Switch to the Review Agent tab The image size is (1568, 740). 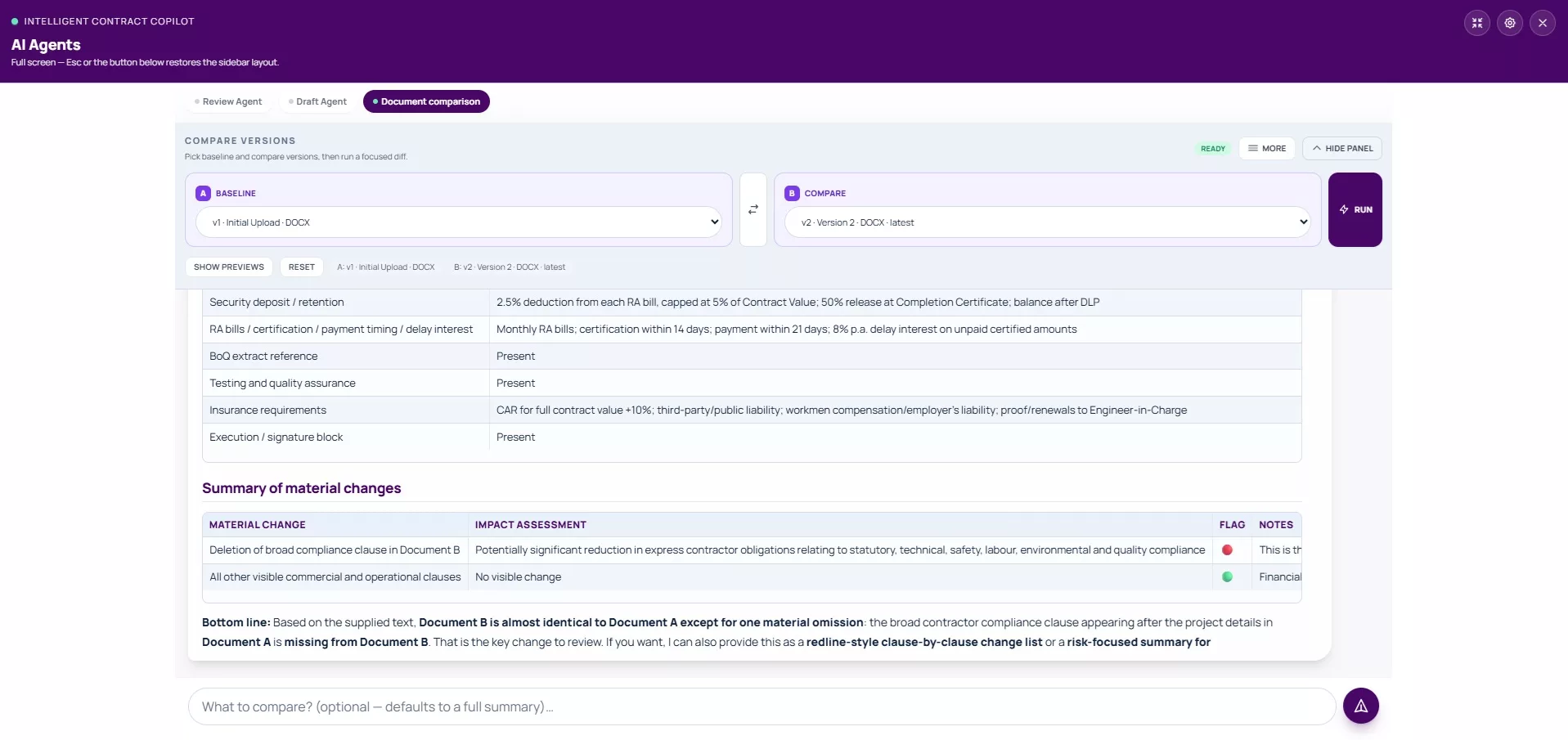[228, 102]
